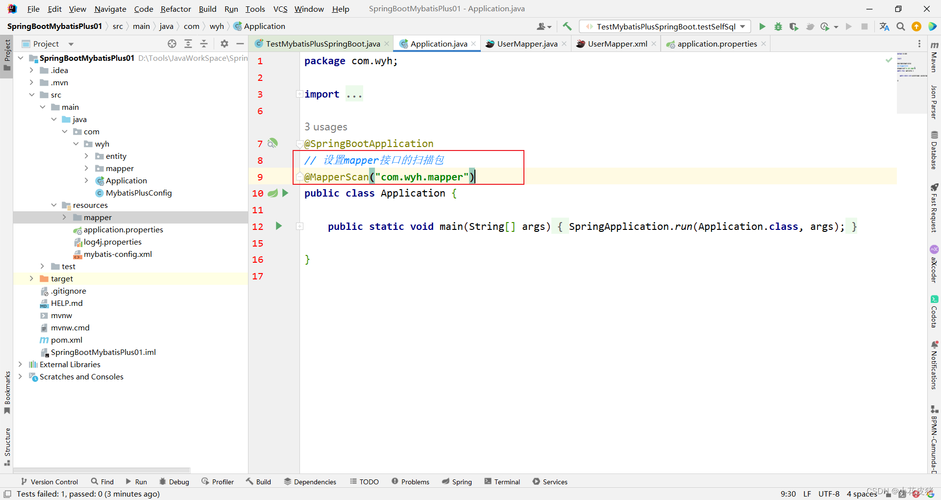The image size is (941, 500).
Task: Open the Refactor menu
Action: [x=176, y=9]
